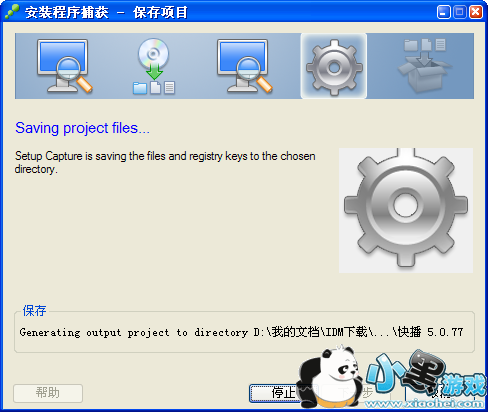Click the second scan monitor-magnifier icon
488x412 pixels.
pyautogui.click(x=245, y=66)
